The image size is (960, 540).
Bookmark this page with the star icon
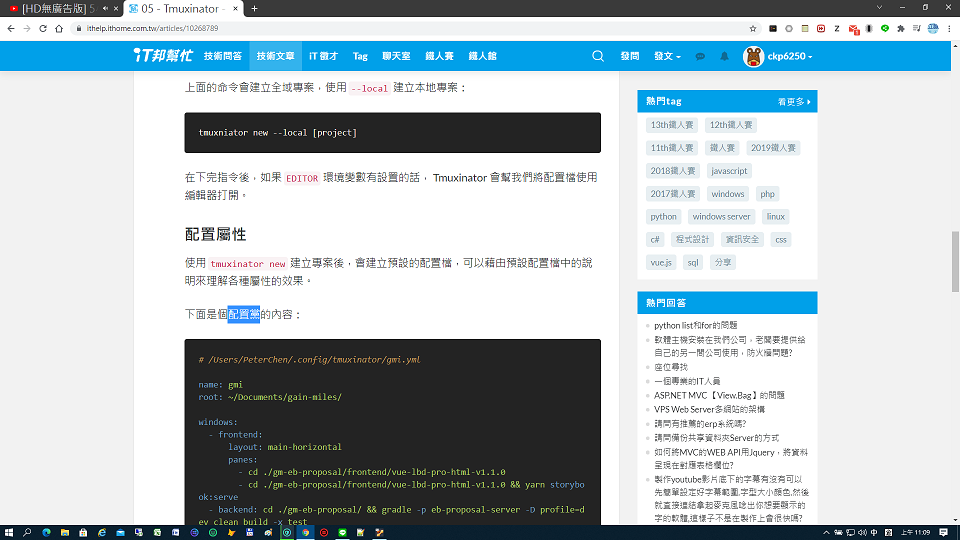752,28
